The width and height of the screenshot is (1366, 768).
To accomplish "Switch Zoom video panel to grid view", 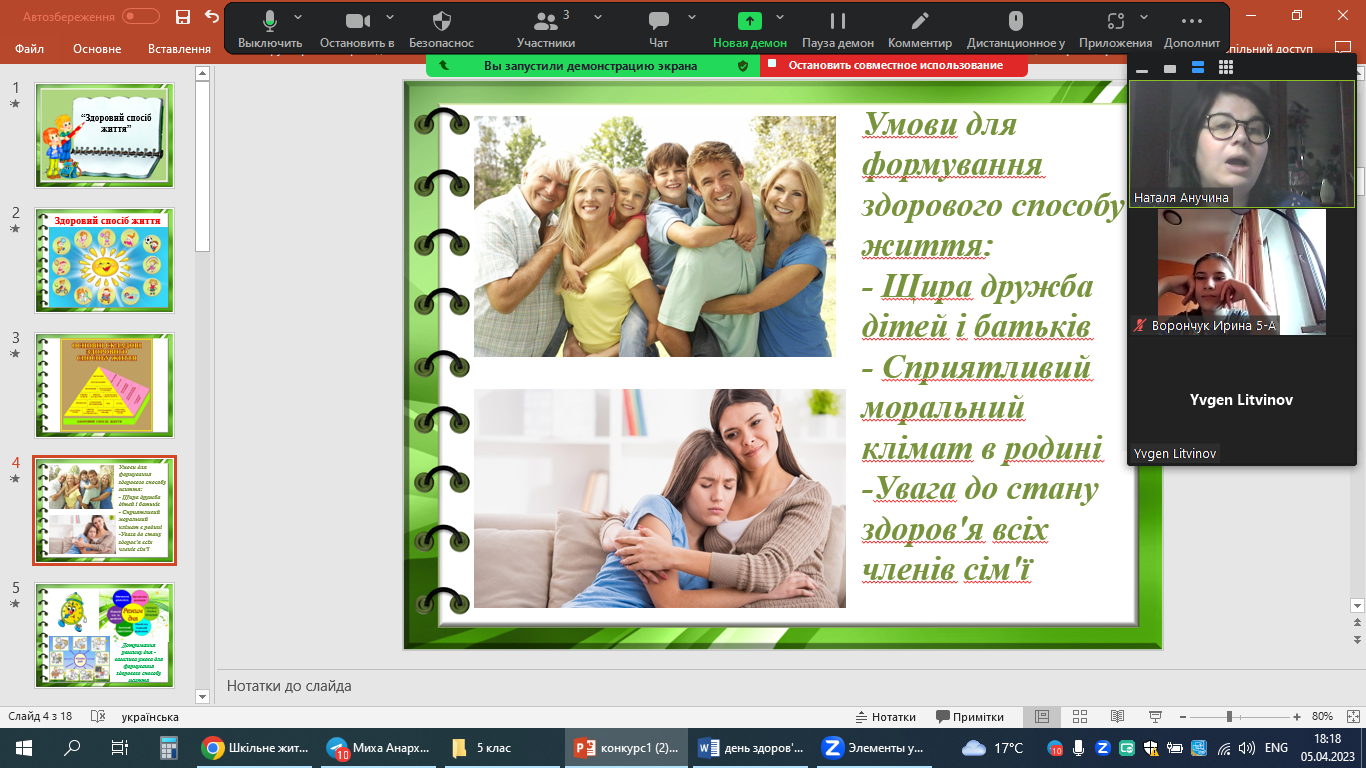I will [x=1226, y=68].
